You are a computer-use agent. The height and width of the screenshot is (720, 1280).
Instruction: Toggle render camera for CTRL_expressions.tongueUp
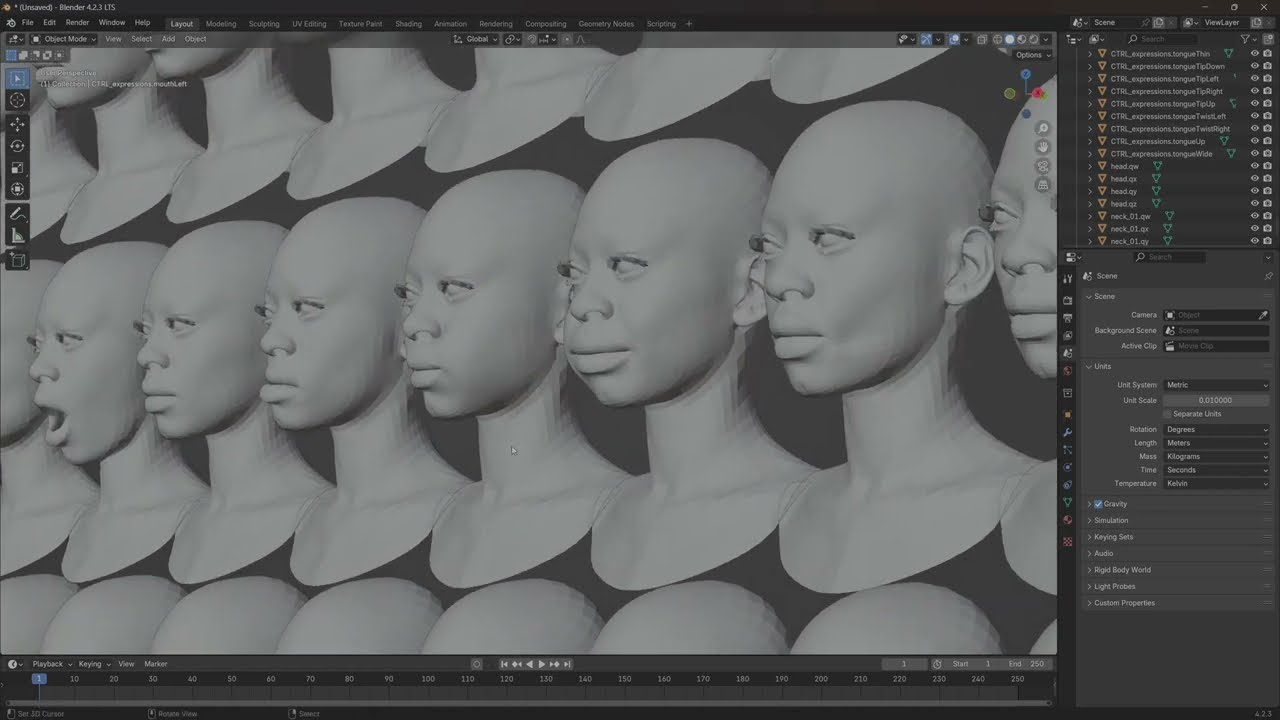[x=1268, y=141]
